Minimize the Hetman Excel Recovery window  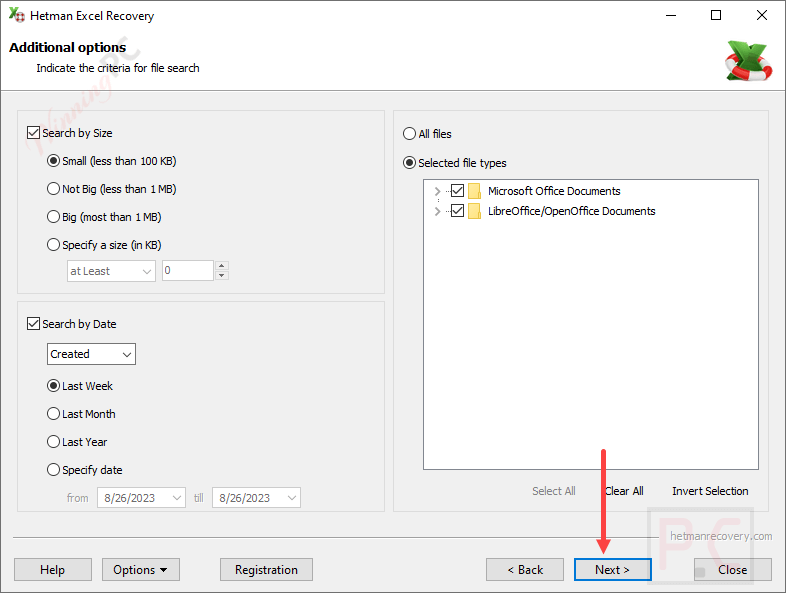(x=671, y=16)
